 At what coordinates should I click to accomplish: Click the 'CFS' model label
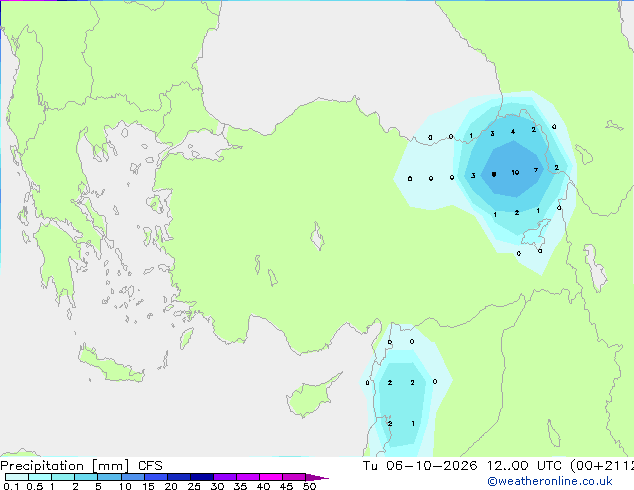pyautogui.click(x=150, y=466)
